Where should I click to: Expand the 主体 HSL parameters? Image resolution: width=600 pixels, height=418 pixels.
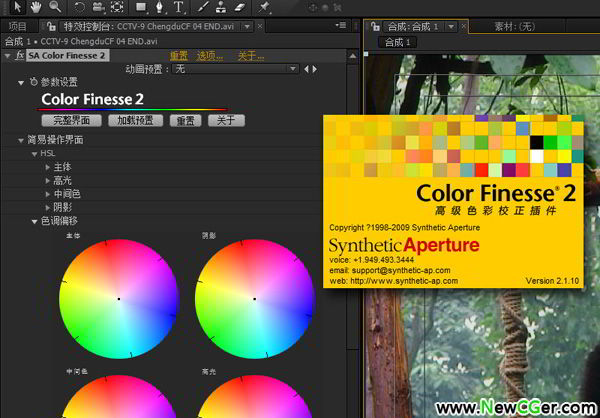coord(48,167)
